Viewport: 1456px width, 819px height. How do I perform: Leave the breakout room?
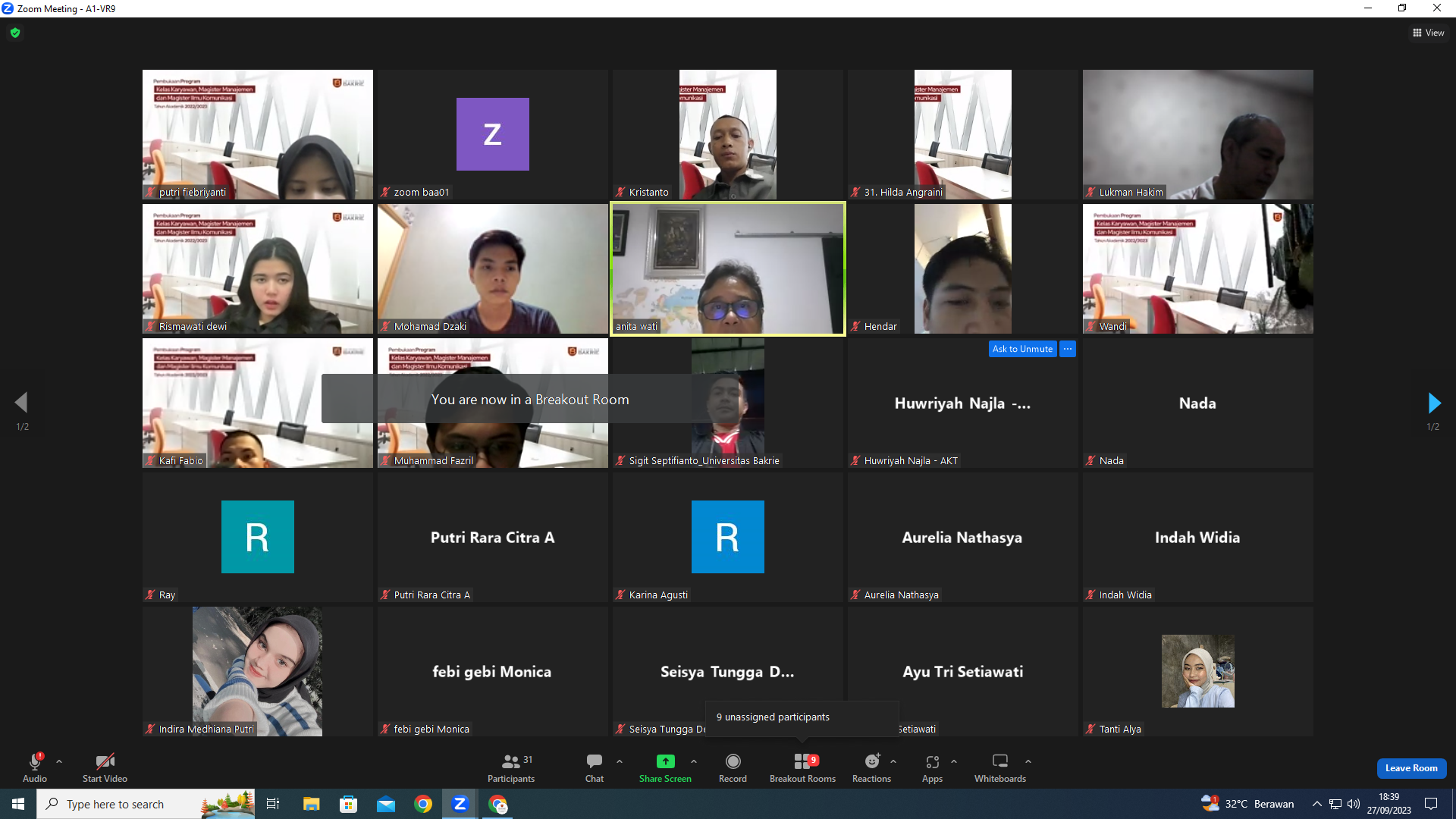pyautogui.click(x=1411, y=768)
